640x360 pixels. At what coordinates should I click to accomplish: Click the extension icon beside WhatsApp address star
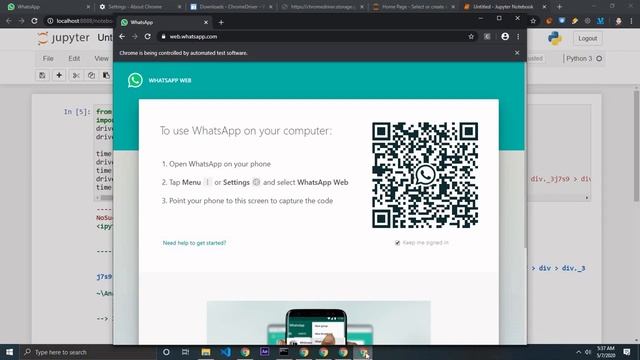[x=487, y=37]
